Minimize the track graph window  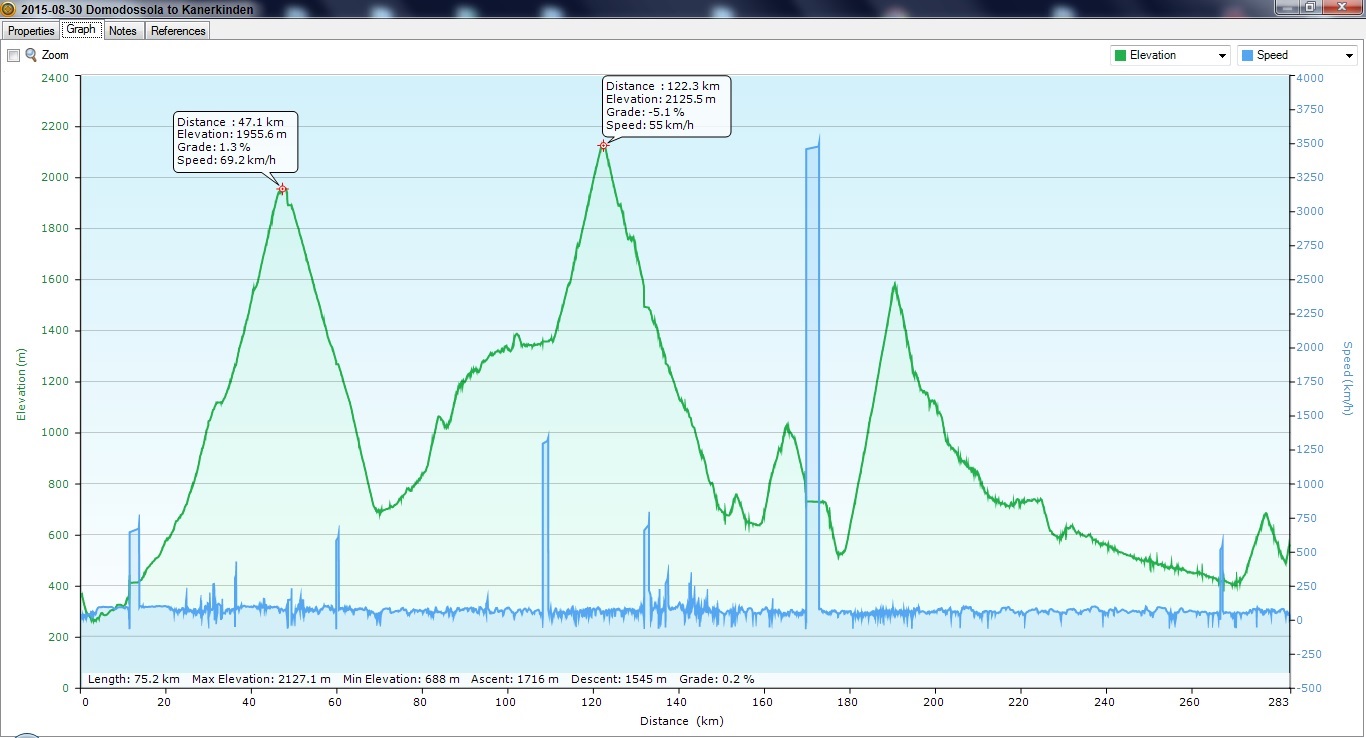click(1288, 7)
